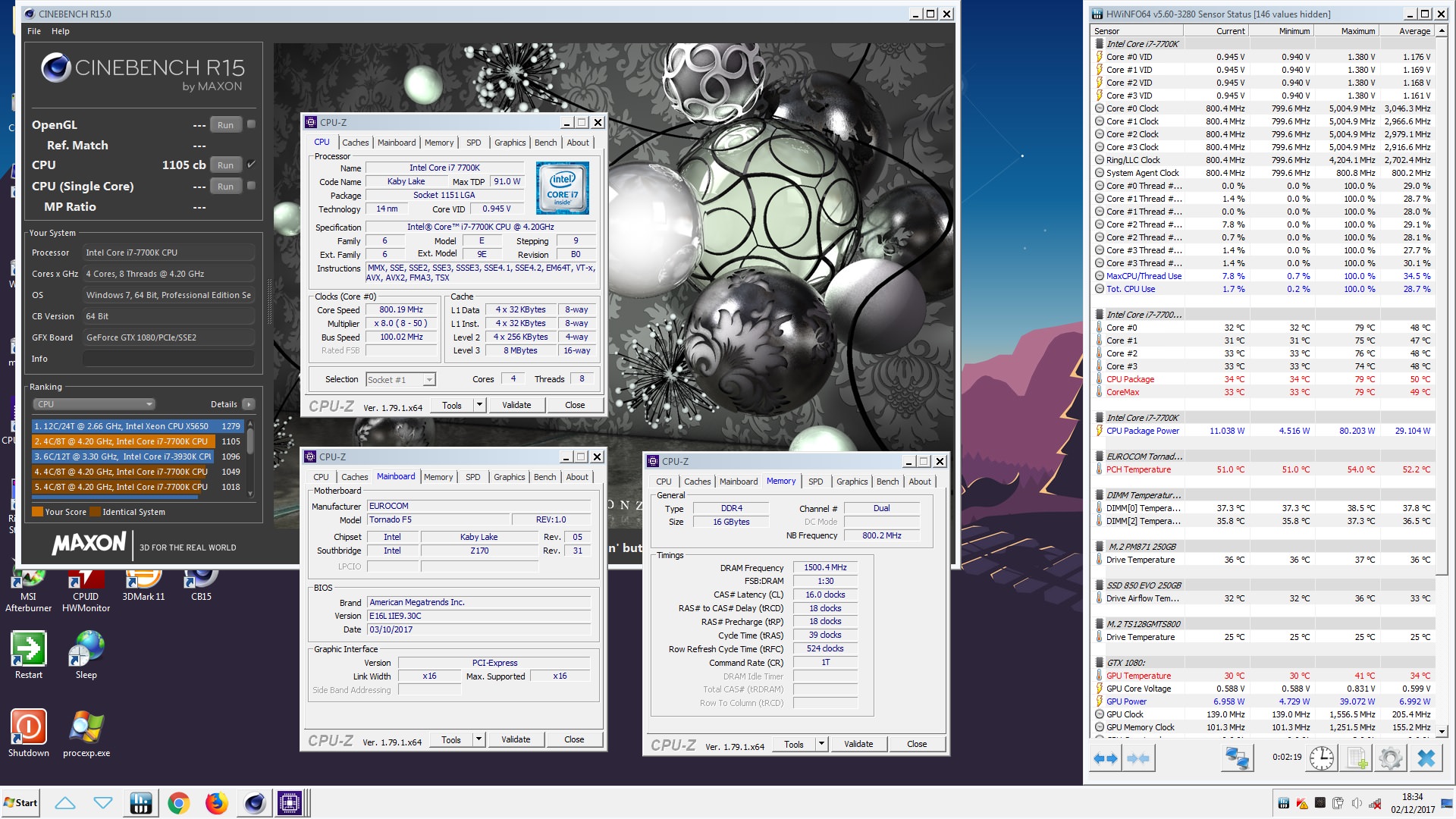
Task: Click the Cinebench Info input field
Action: click(x=168, y=359)
